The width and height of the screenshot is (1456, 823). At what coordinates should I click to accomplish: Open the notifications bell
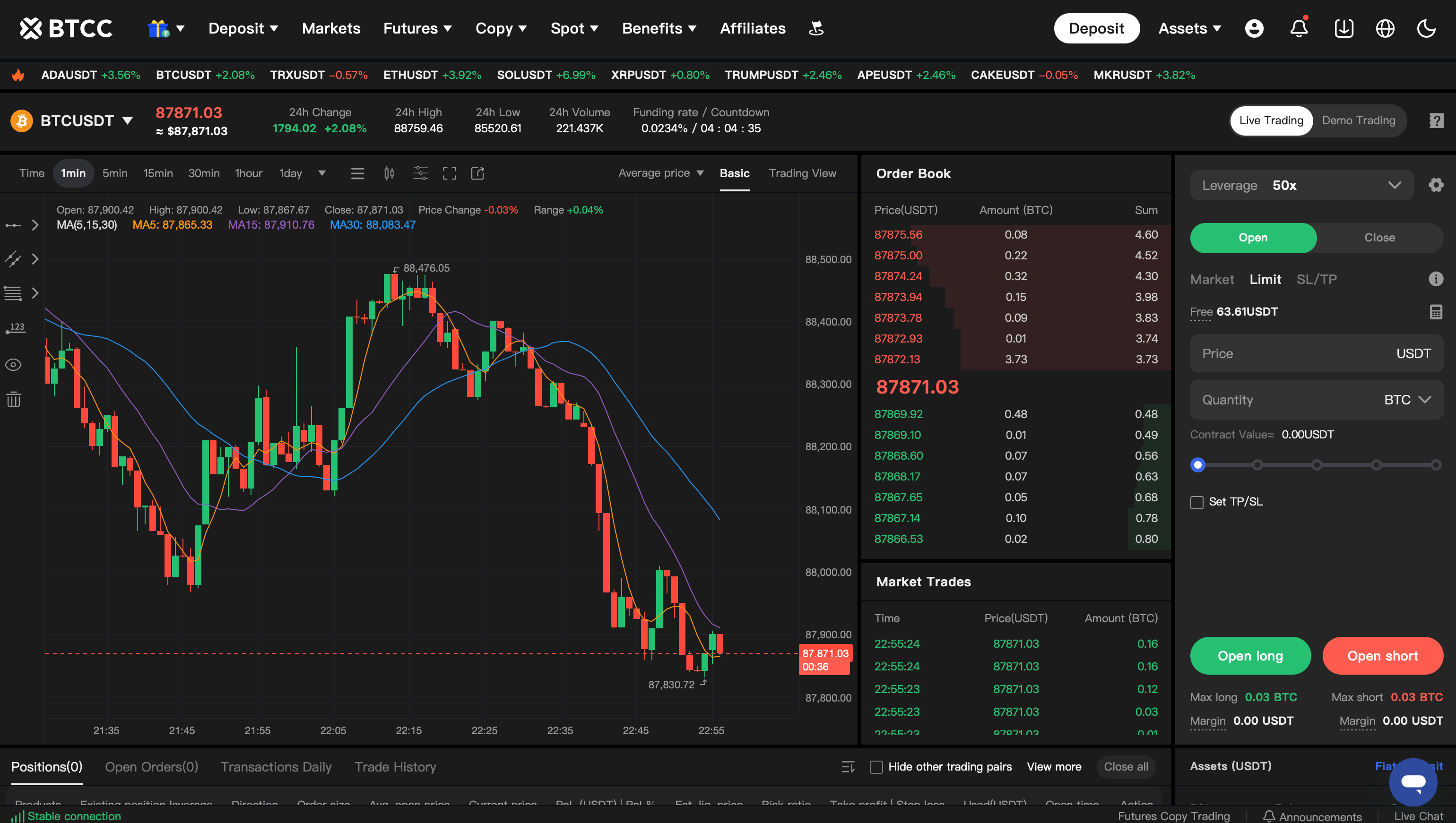tap(1299, 28)
